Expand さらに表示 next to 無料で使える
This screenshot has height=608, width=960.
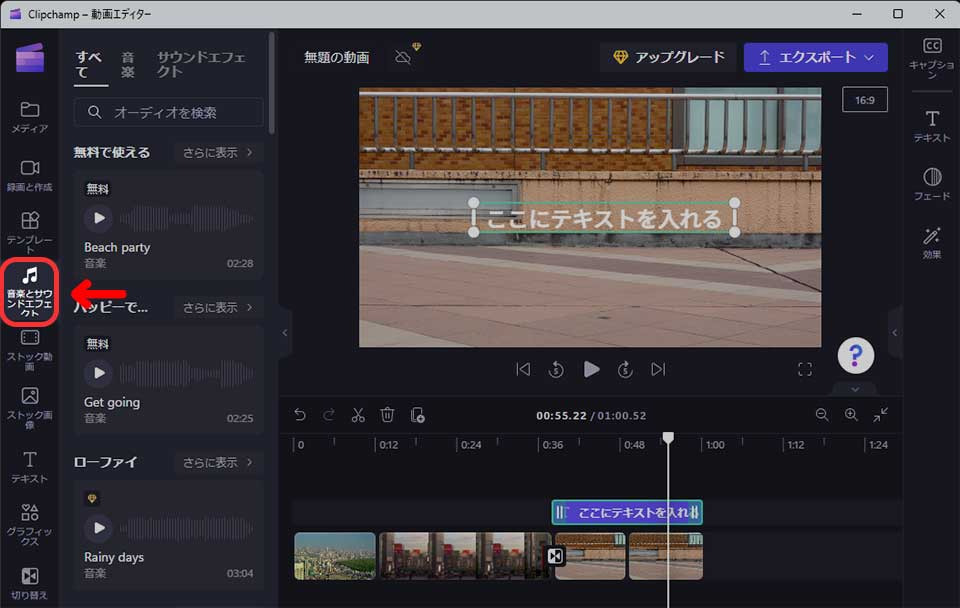(x=218, y=152)
